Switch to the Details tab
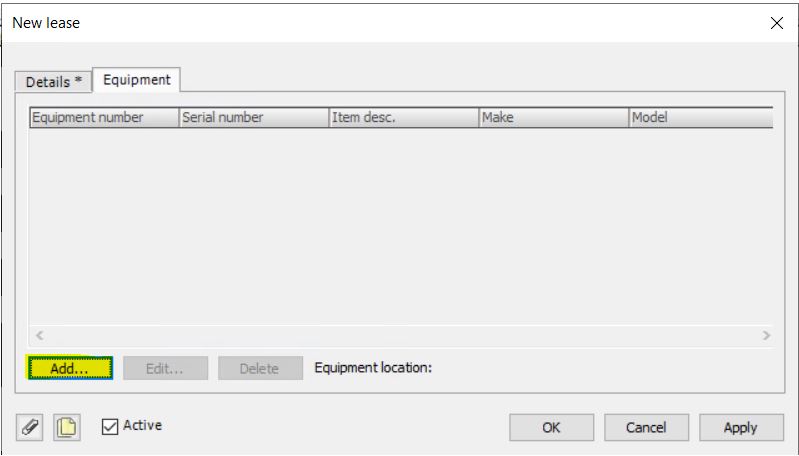 tap(54, 82)
